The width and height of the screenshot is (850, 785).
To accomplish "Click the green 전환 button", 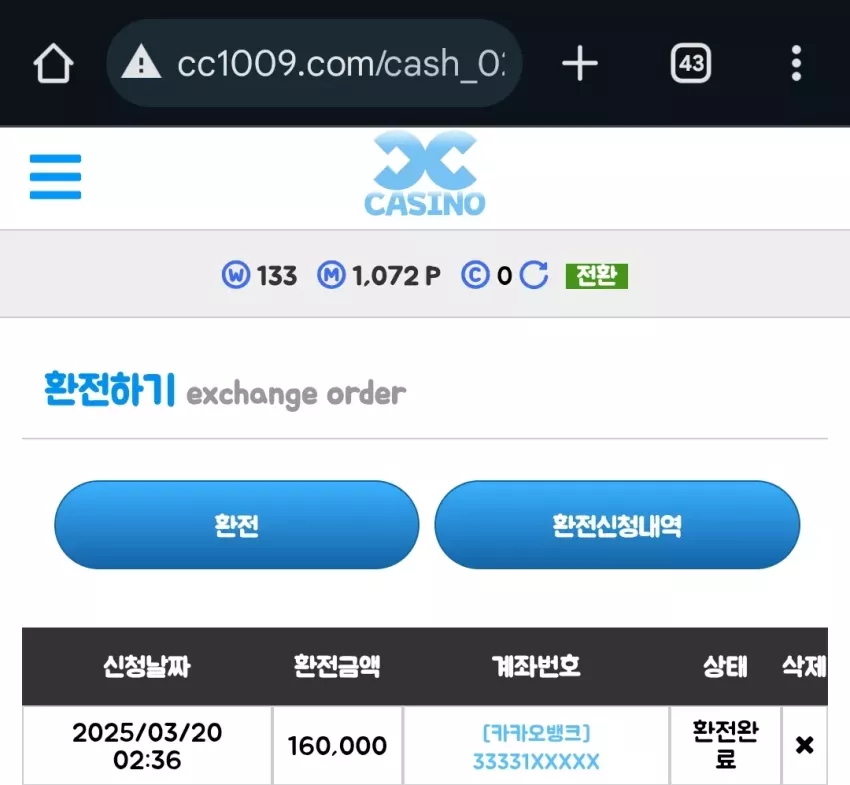I will (x=596, y=276).
